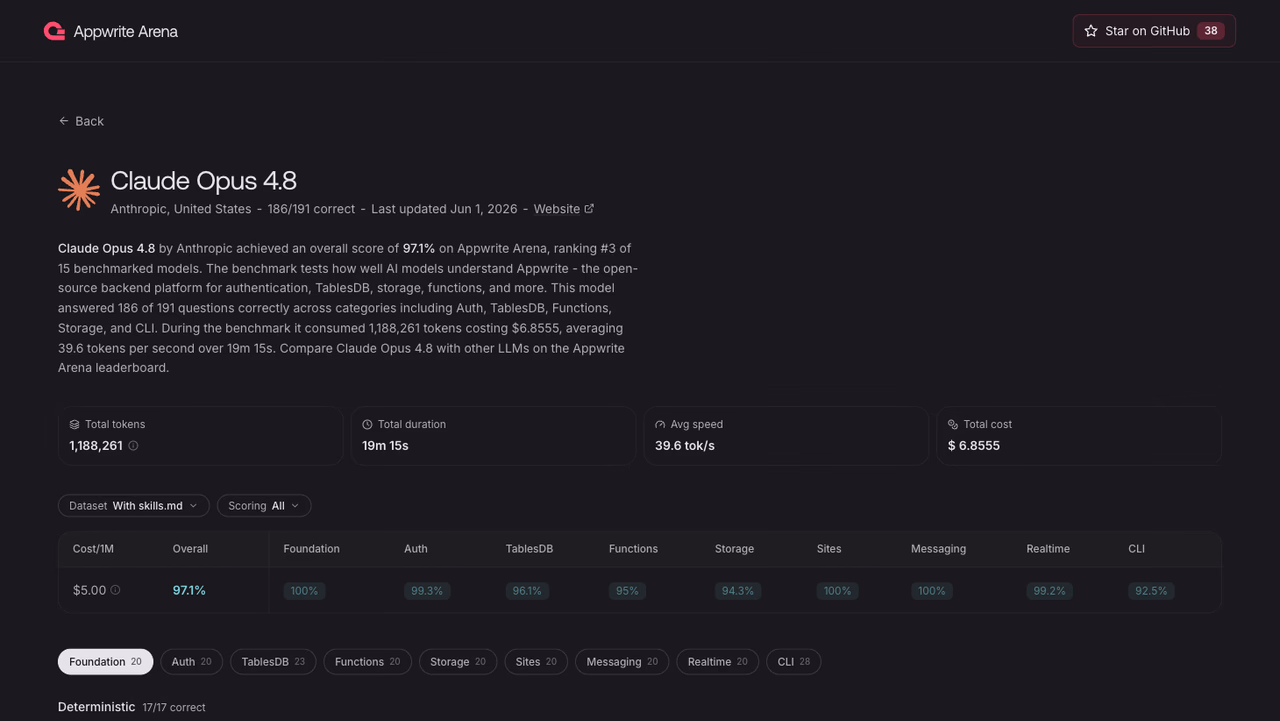Switch to the Auth category tab

(x=191, y=662)
